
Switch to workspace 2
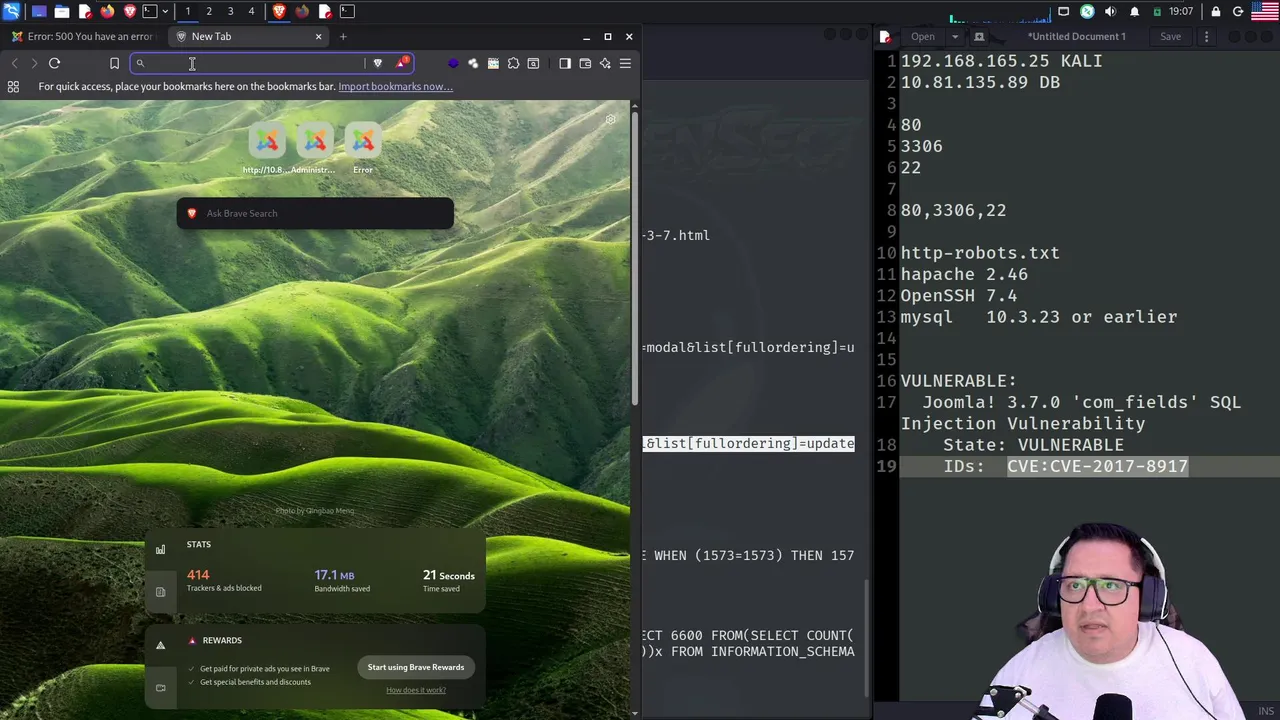coord(209,11)
